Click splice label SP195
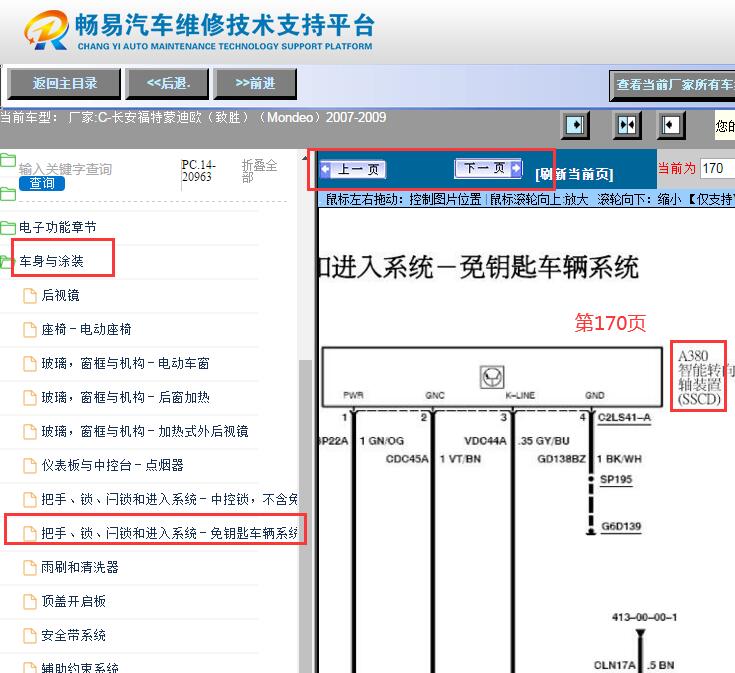 tap(616, 479)
